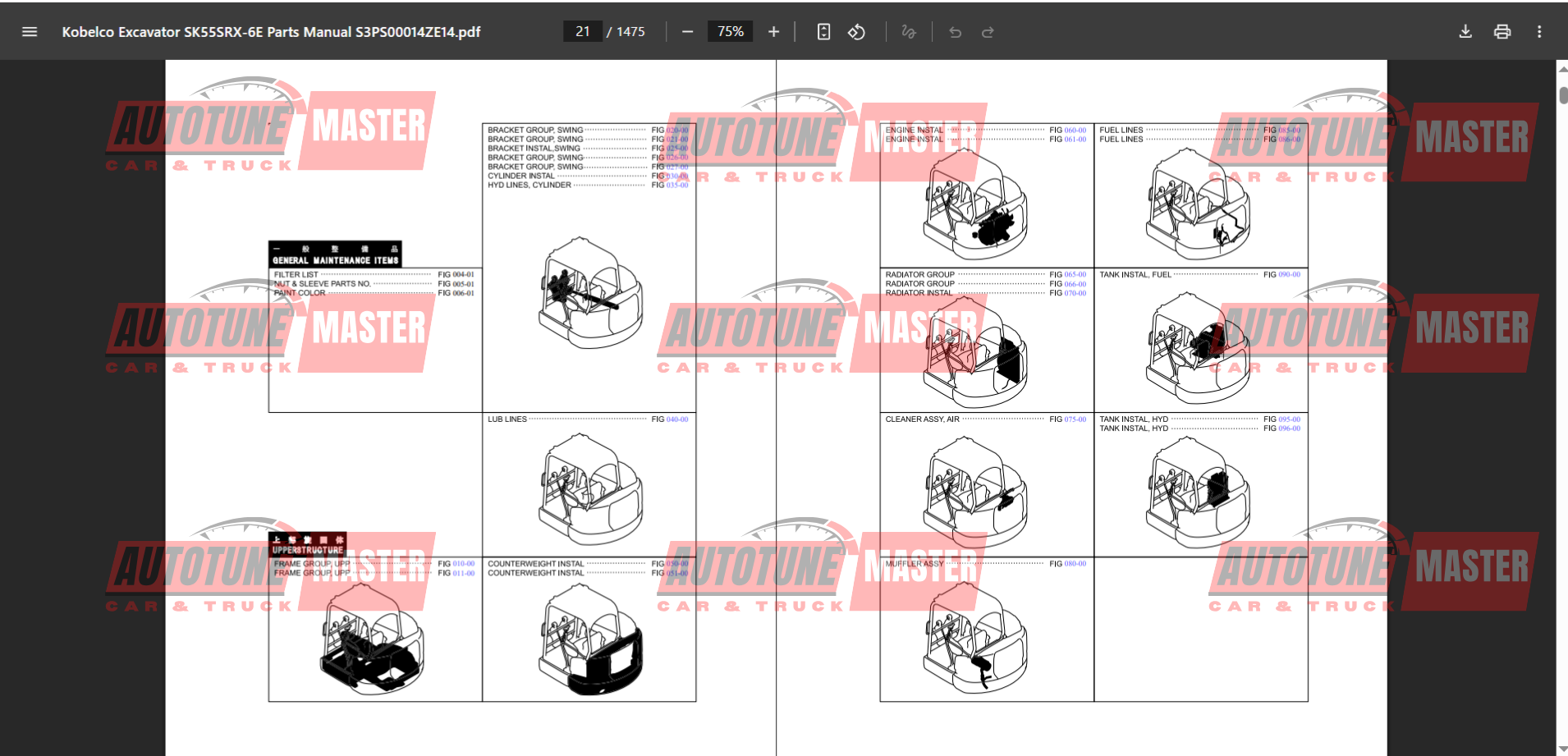This screenshot has height=756, width=1568.
Task: Open the sidebar hamburger menu
Action: click(x=30, y=32)
